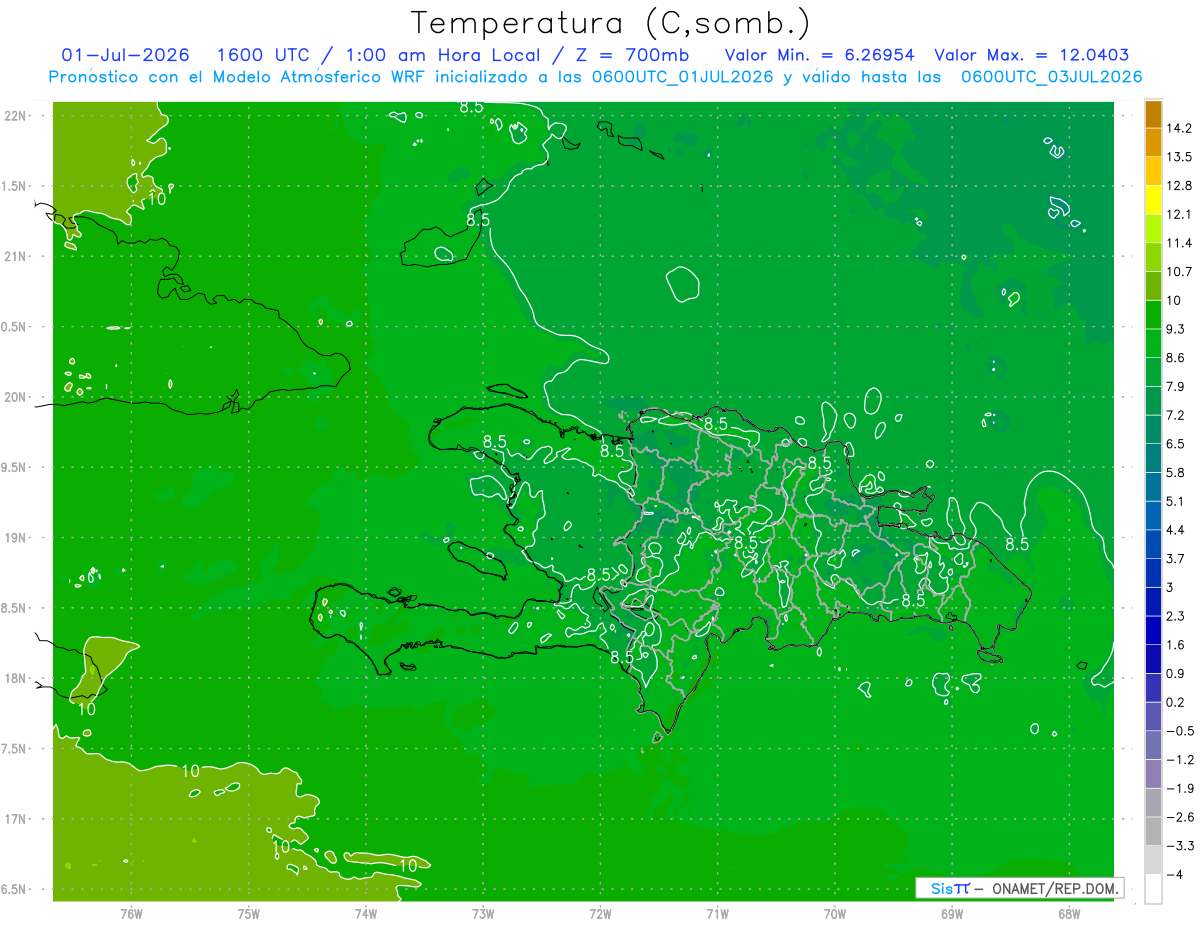Click longitude axis label "72W"
1200x927 pixels.
600,913
